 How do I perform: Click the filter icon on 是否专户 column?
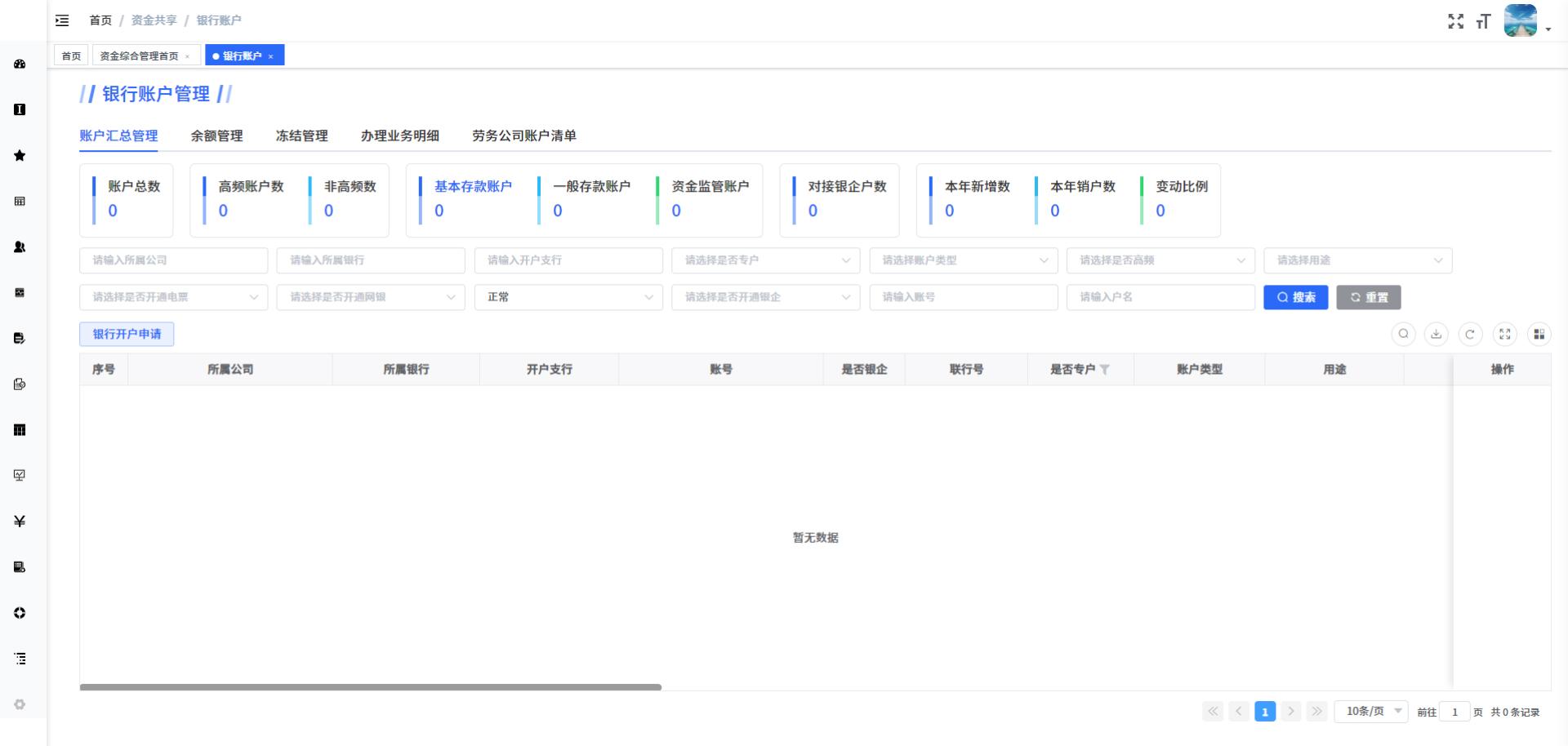[x=1104, y=370]
